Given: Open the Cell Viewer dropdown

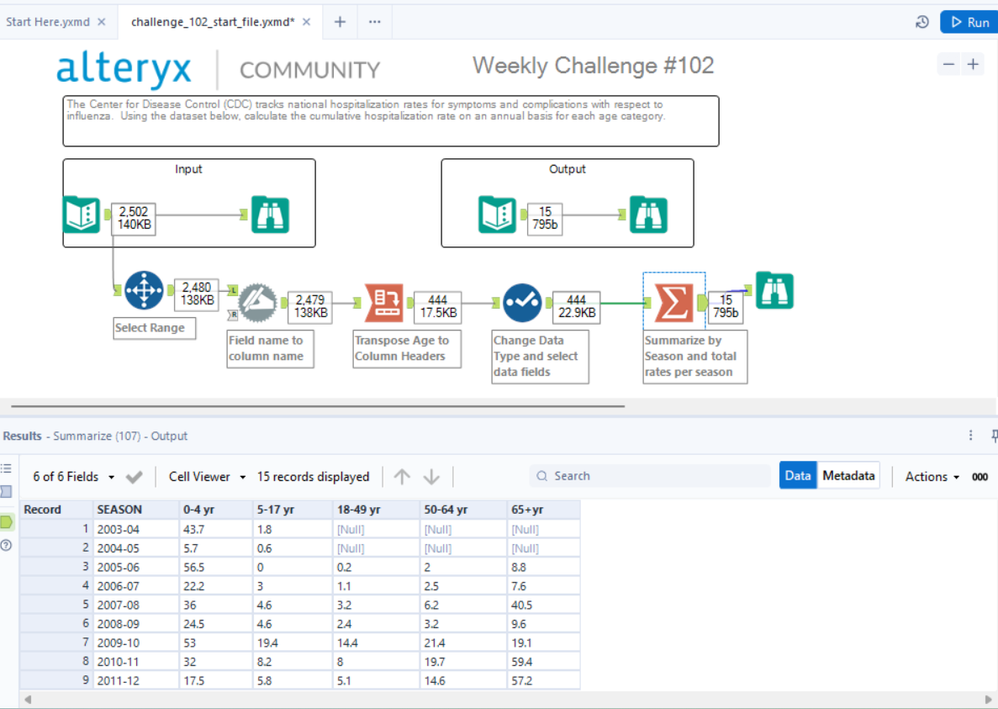Looking at the screenshot, I should click(x=207, y=477).
